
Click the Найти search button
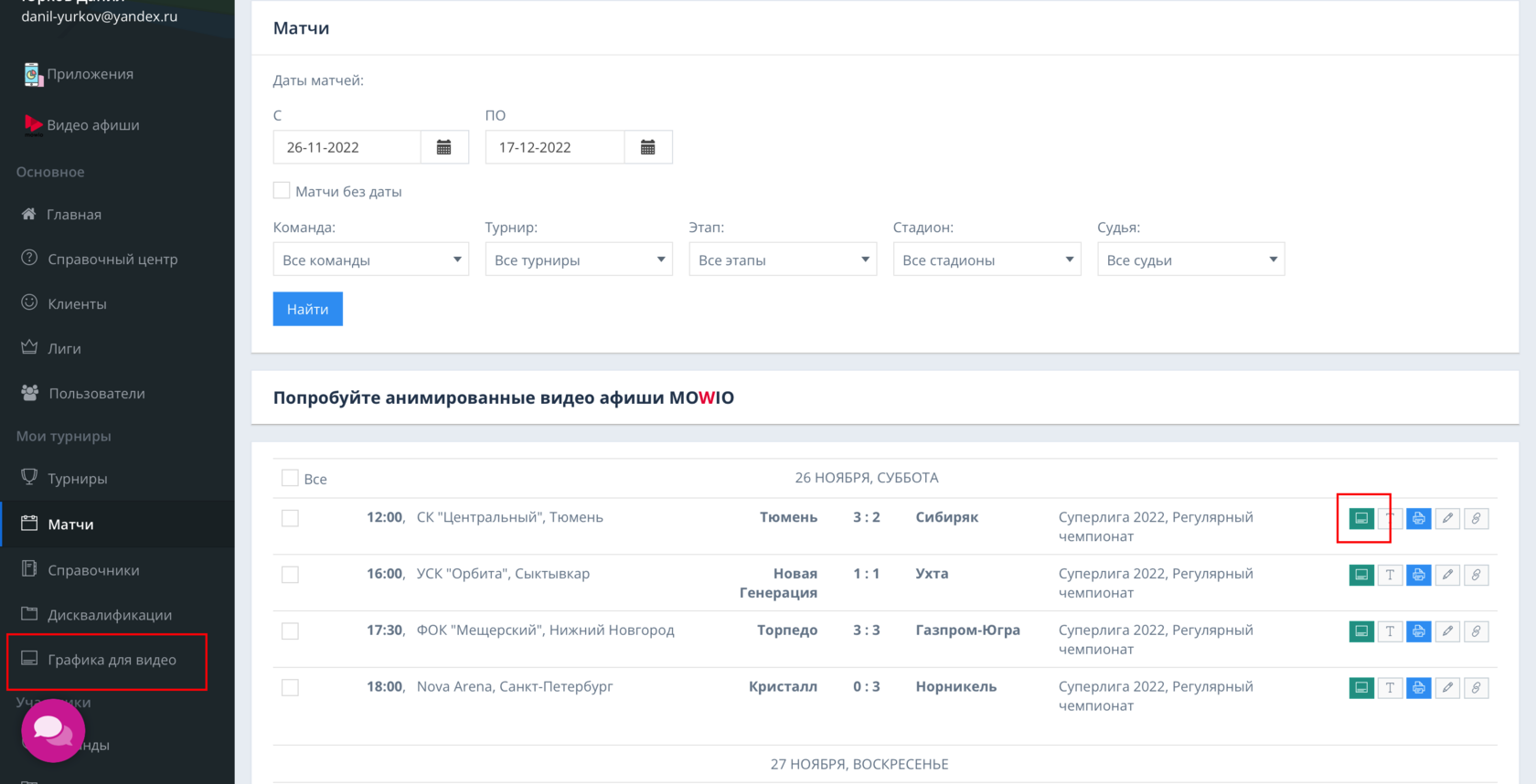pyautogui.click(x=308, y=309)
